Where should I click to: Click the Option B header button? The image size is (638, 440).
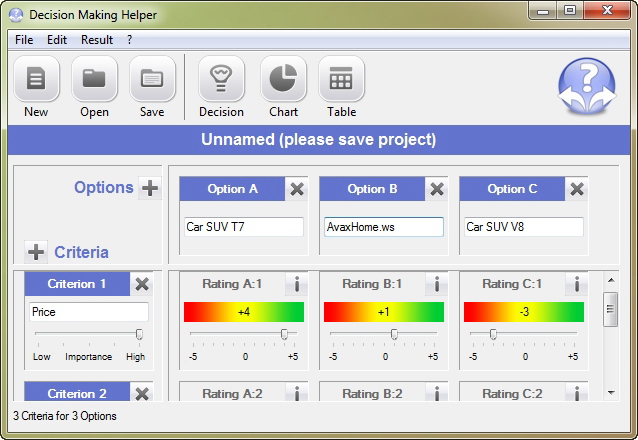(372, 189)
